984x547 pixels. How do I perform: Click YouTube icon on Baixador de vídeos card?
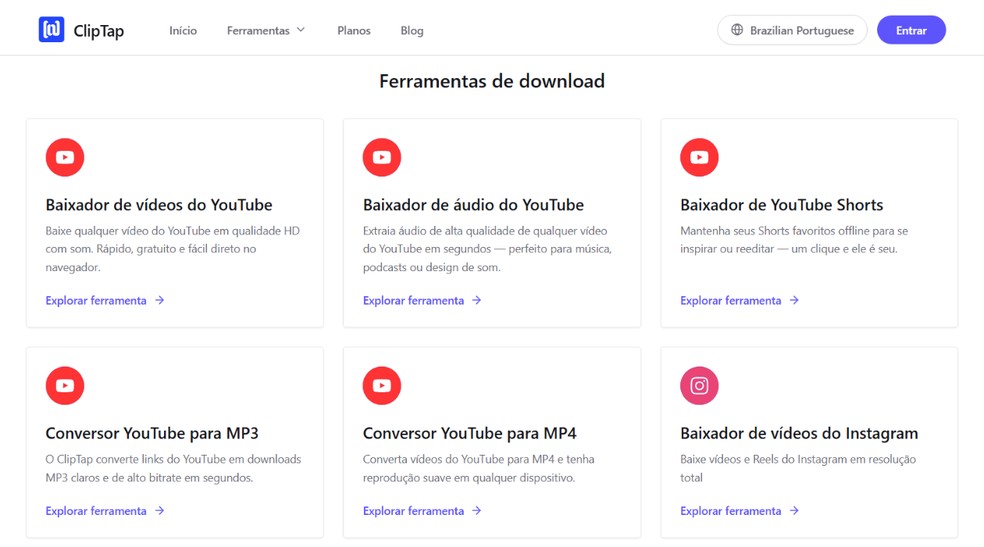point(65,157)
